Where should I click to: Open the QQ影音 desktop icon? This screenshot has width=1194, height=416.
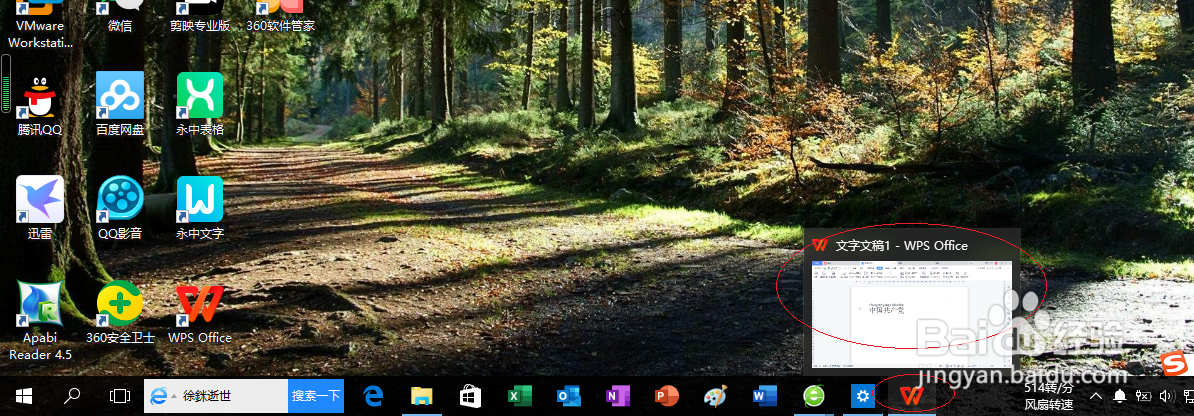120,208
